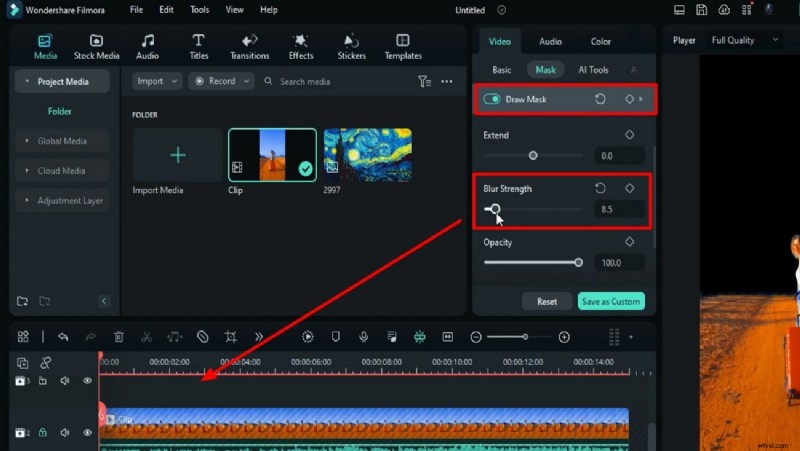800x451 pixels.
Task: Open the Full Quality player dropdown
Action: pyautogui.click(x=745, y=40)
